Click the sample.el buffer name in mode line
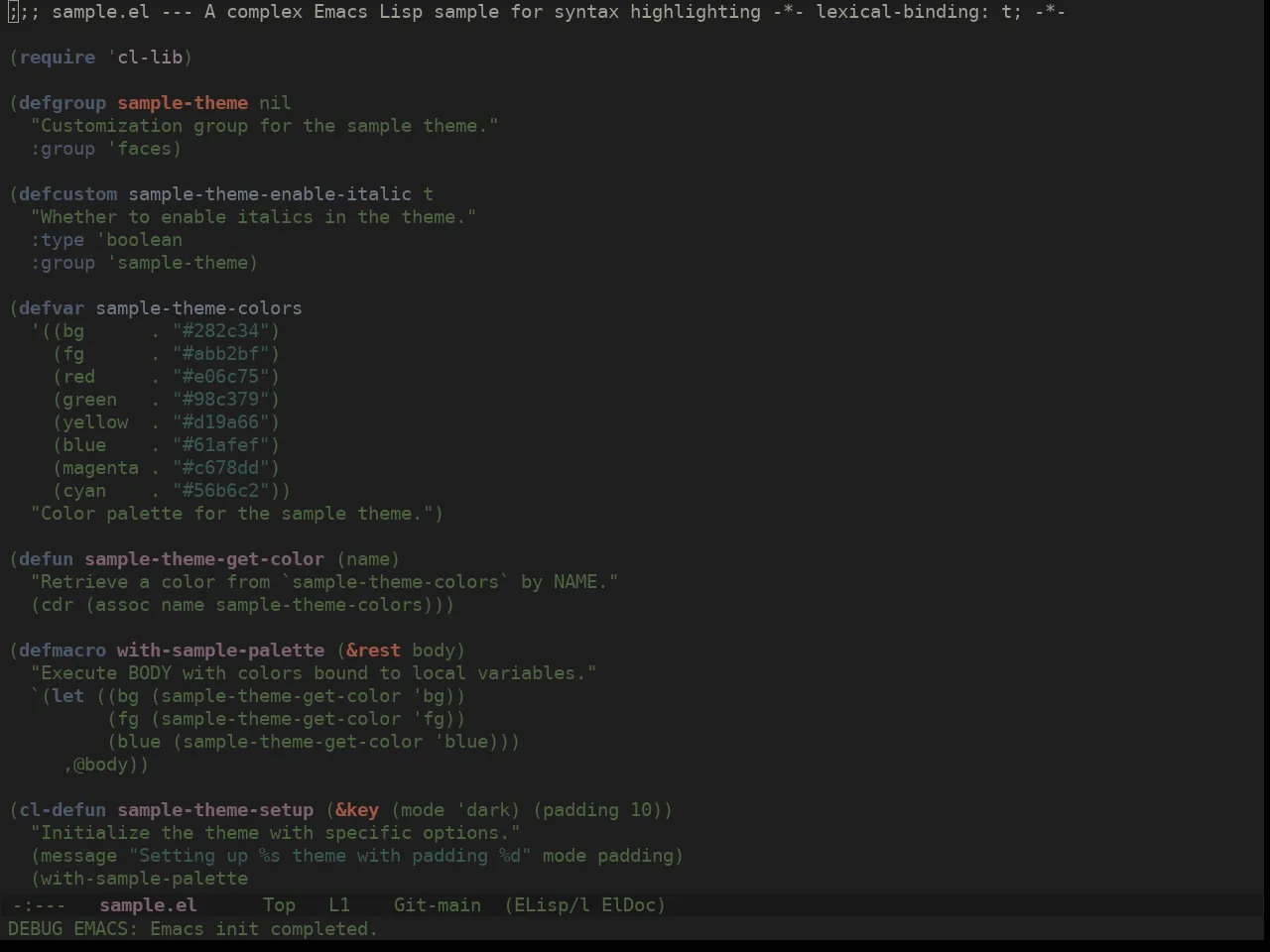 coord(148,904)
